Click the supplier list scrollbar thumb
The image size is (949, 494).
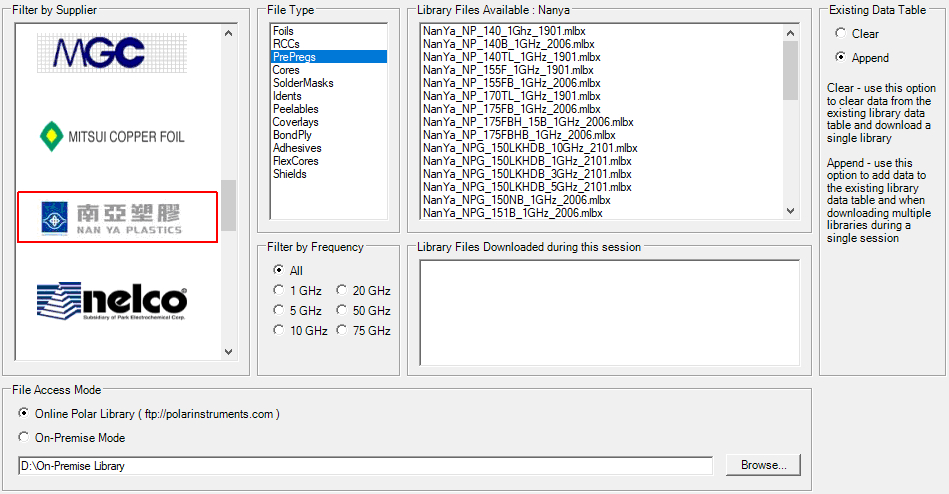point(228,205)
